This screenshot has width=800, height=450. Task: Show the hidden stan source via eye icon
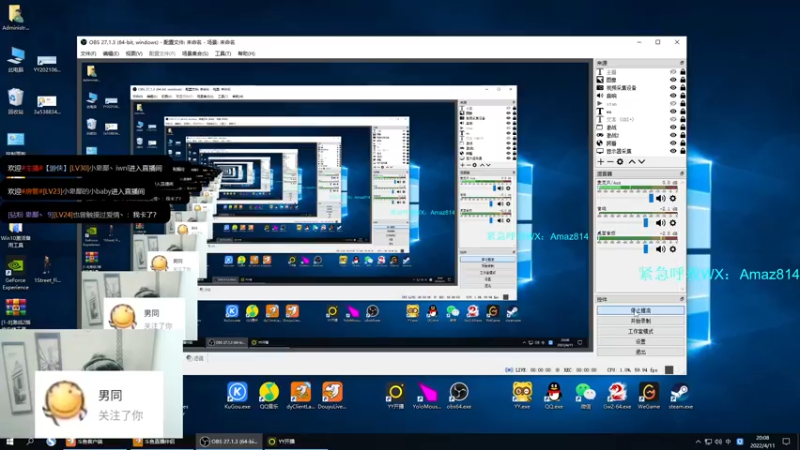tap(673, 104)
